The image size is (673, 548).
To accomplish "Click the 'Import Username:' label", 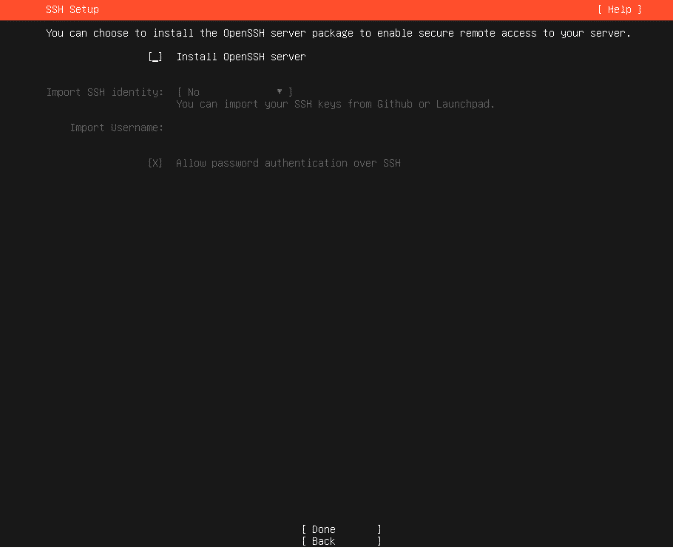I will [x=117, y=127].
